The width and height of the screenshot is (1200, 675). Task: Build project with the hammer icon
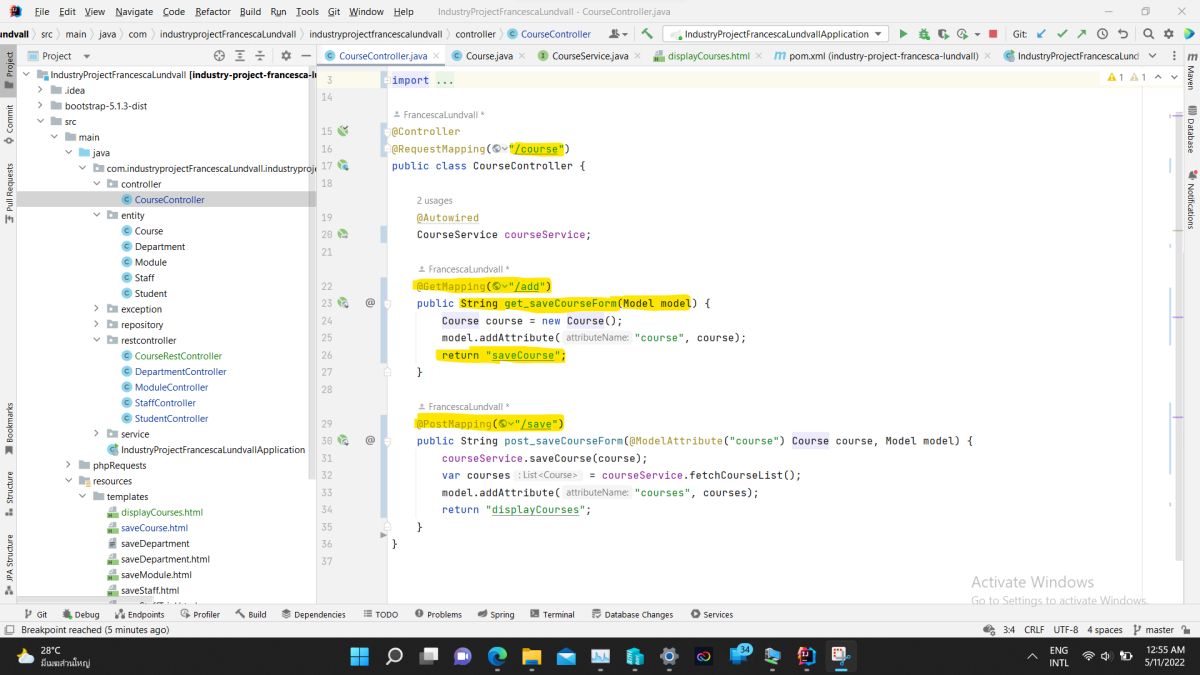click(647, 34)
